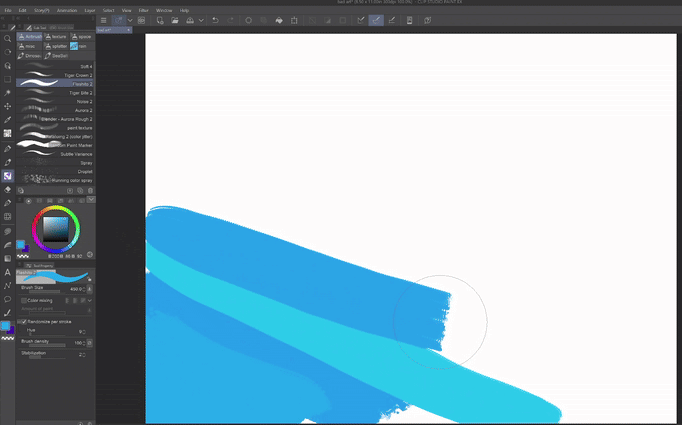The image size is (682, 425).
Task: Delete sub tool using trash icon
Action: [90, 190]
